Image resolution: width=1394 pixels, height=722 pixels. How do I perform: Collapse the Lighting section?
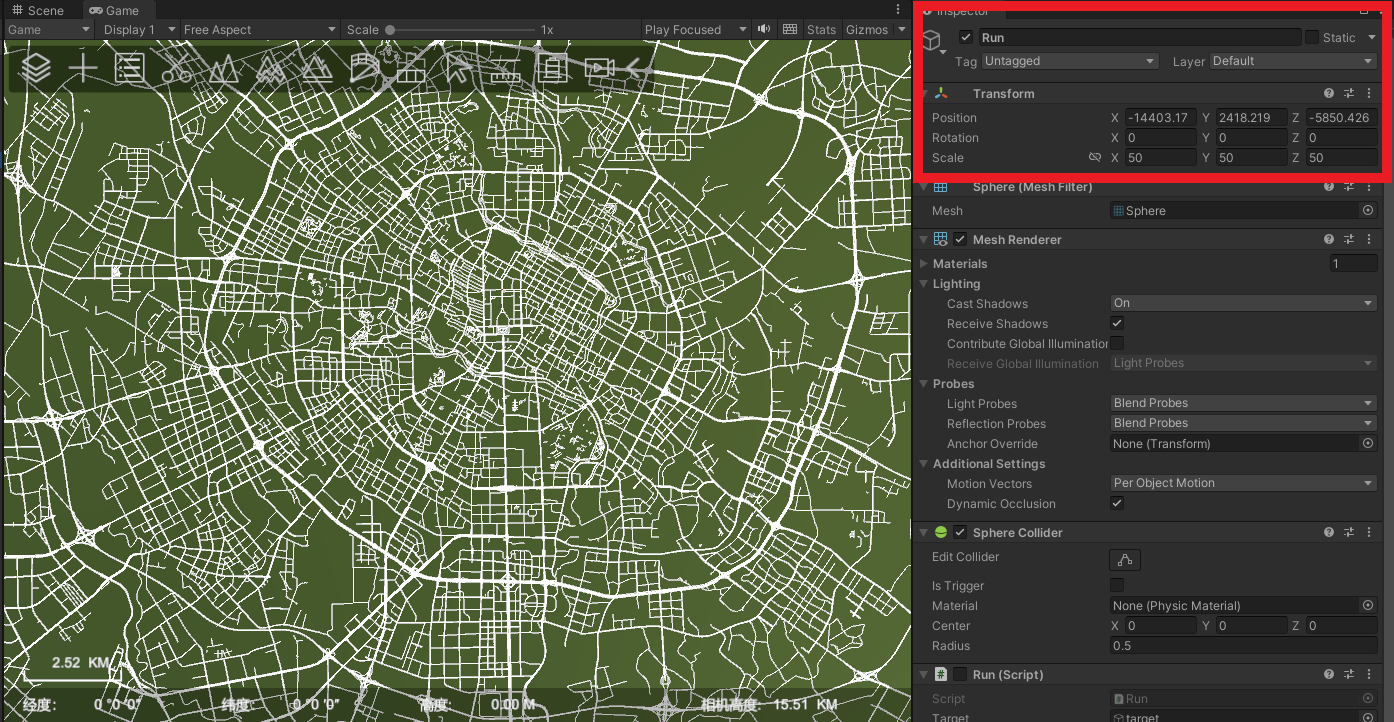(x=923, y=284)
